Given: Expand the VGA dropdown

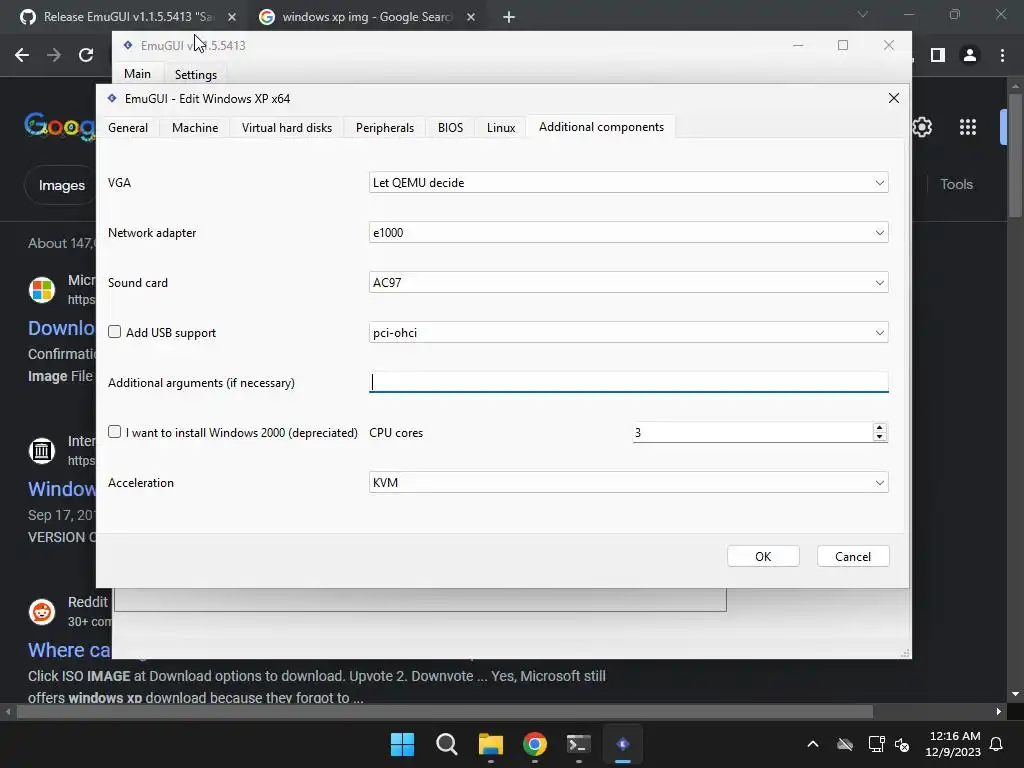Looking at the screenshot, I should pos(628,183).
